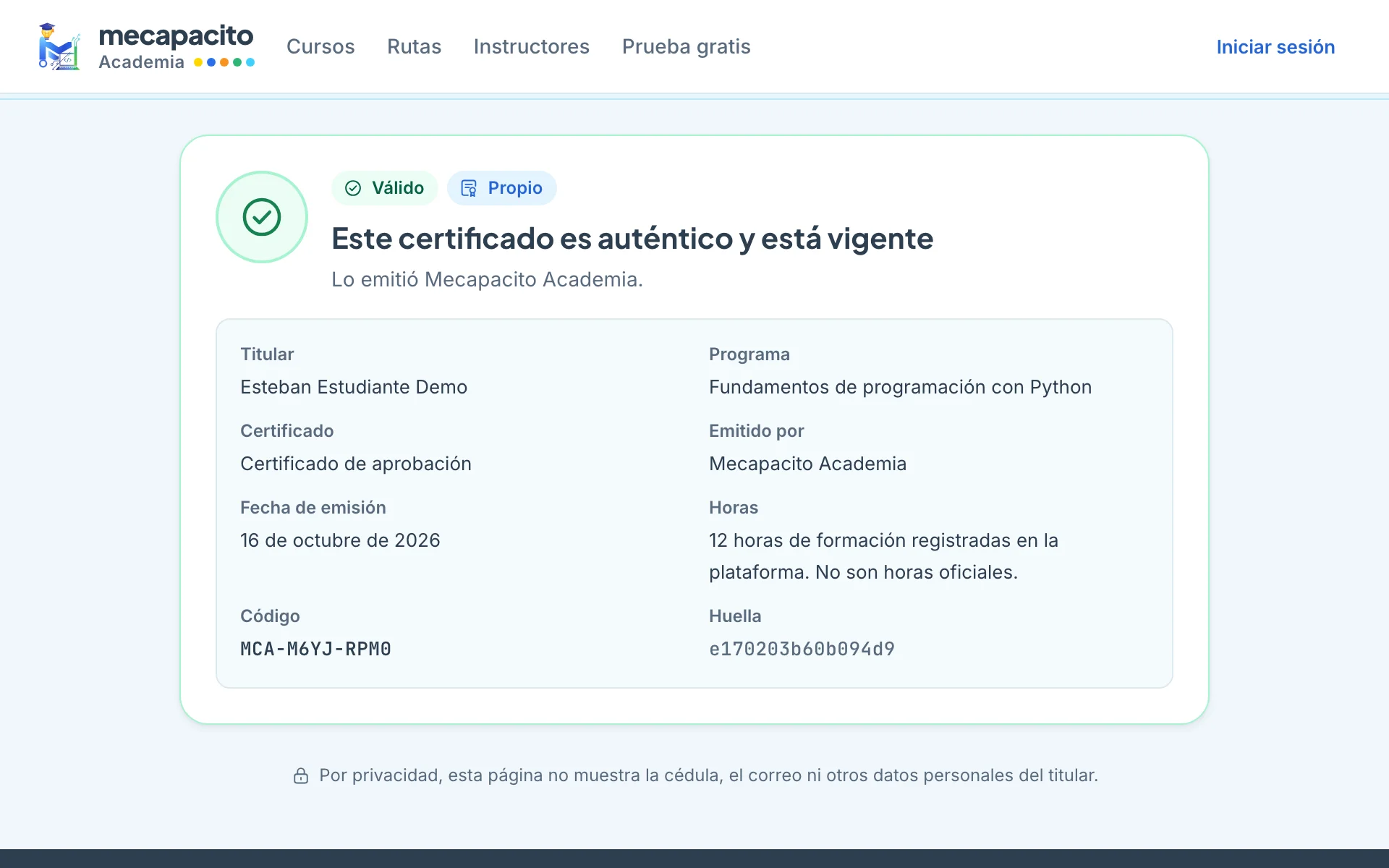Click the 'Titular' field label

[267, 354]
